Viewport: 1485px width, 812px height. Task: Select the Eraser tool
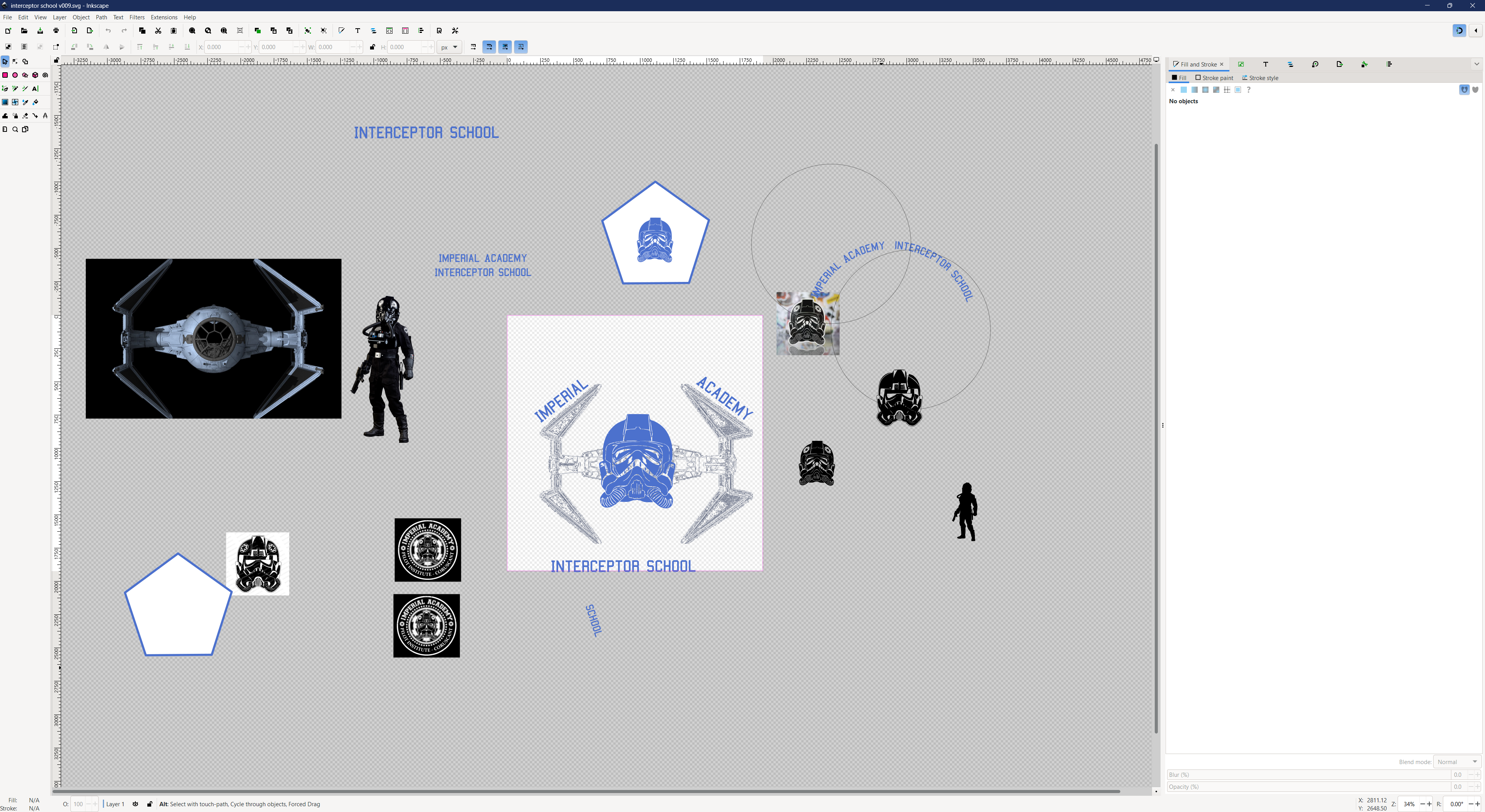click(x=26, y=116)
